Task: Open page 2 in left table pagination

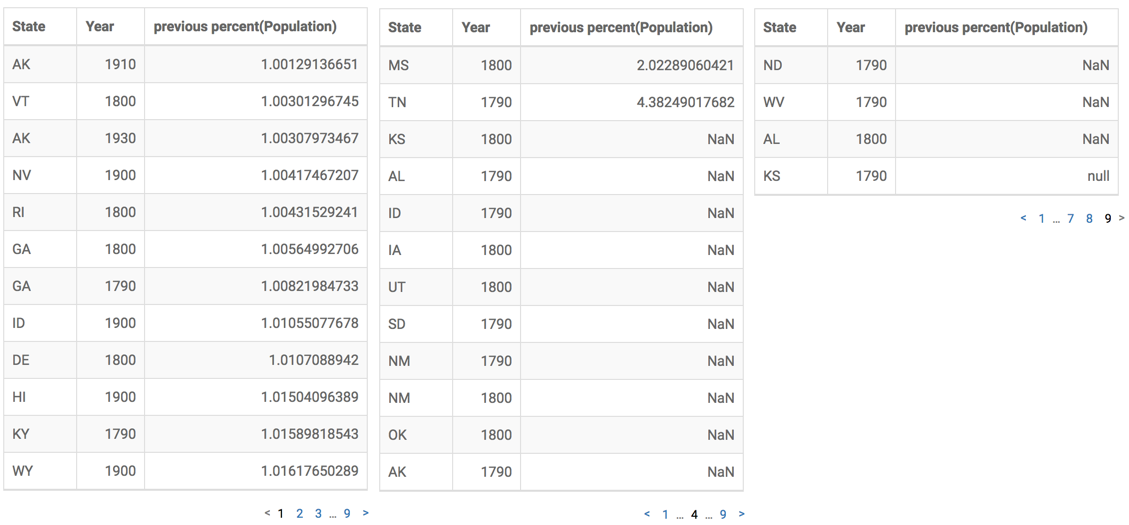Action: [x=299, y=513]
